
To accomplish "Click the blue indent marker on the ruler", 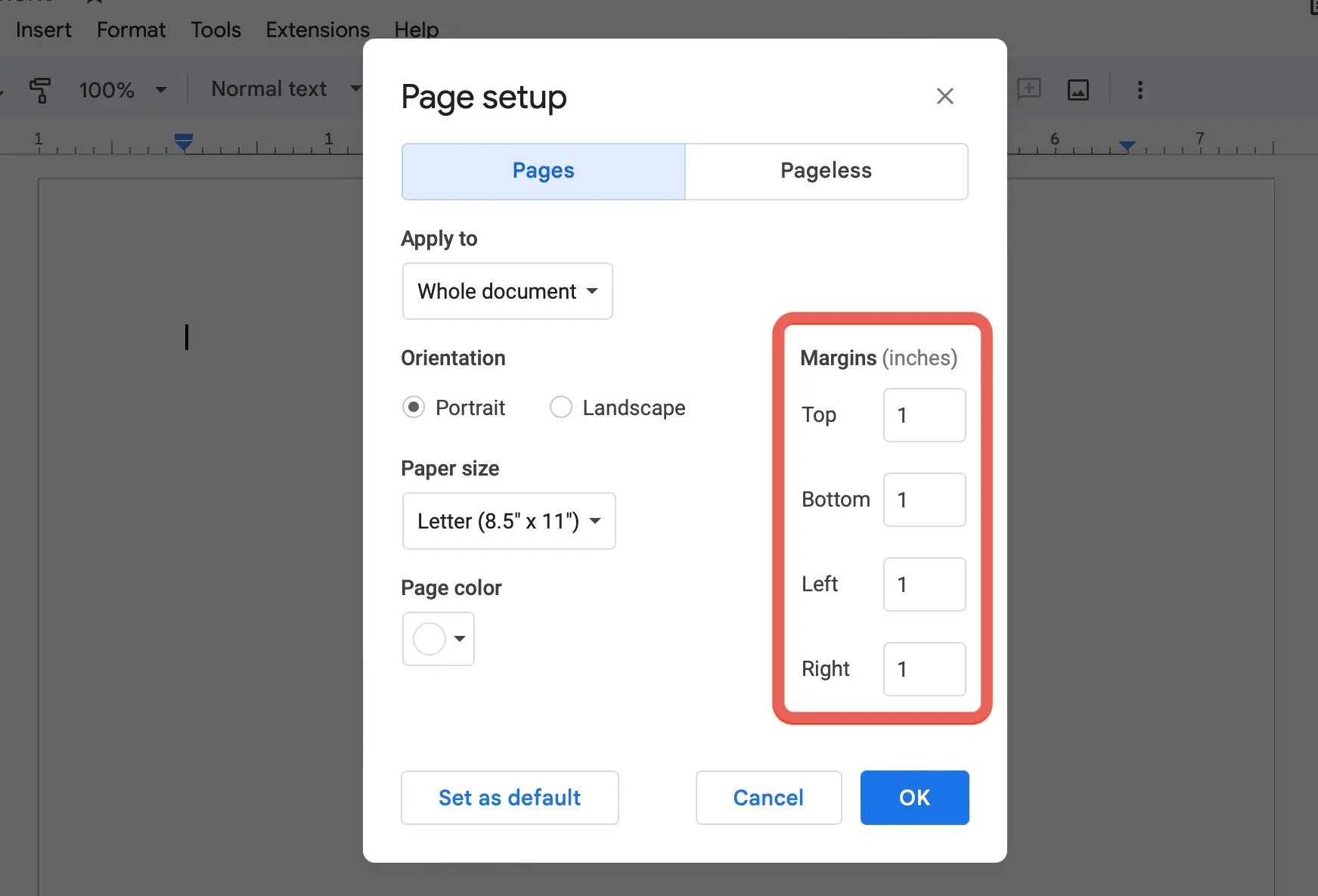I will tap(182, 143).
